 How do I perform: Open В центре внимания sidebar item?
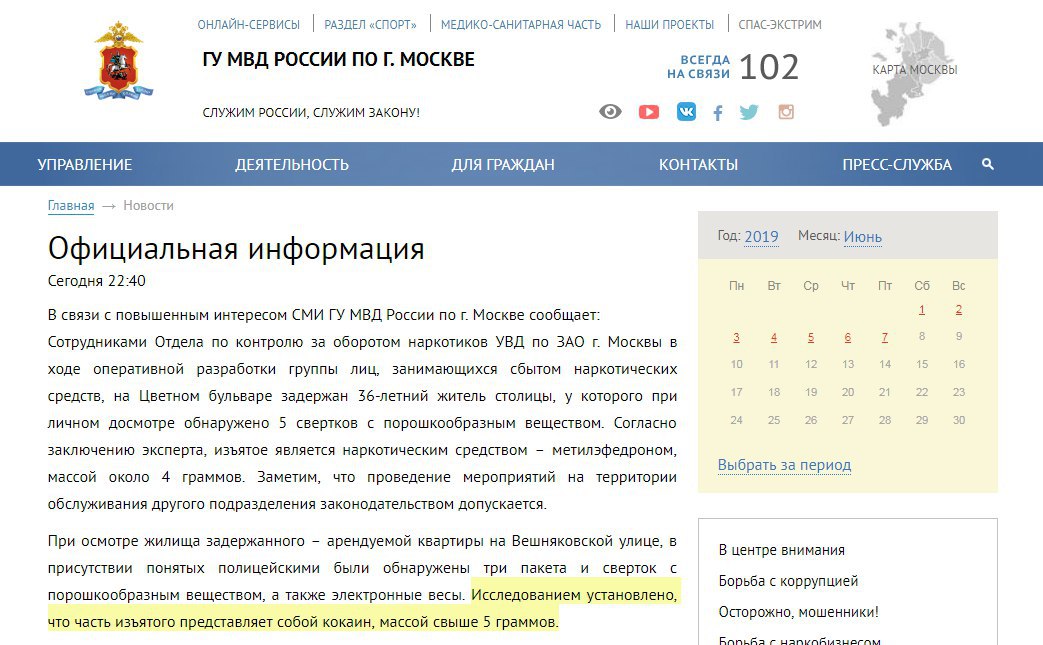point(782,550)
